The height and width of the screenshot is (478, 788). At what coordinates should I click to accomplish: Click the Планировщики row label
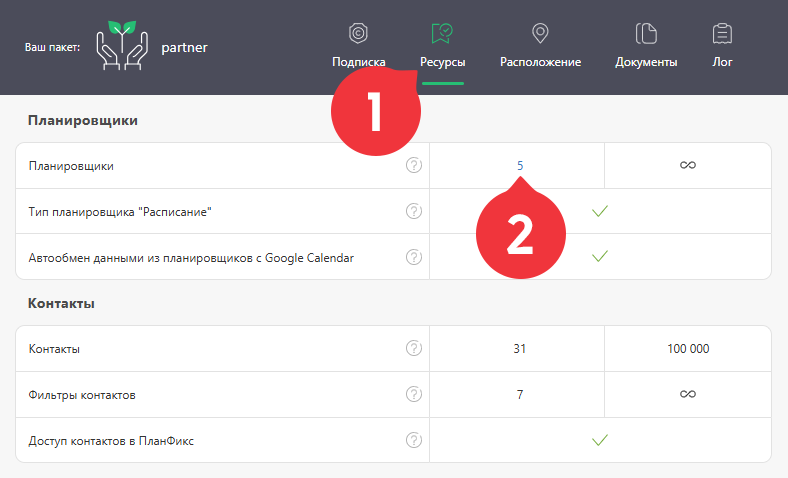coord(71,166)
